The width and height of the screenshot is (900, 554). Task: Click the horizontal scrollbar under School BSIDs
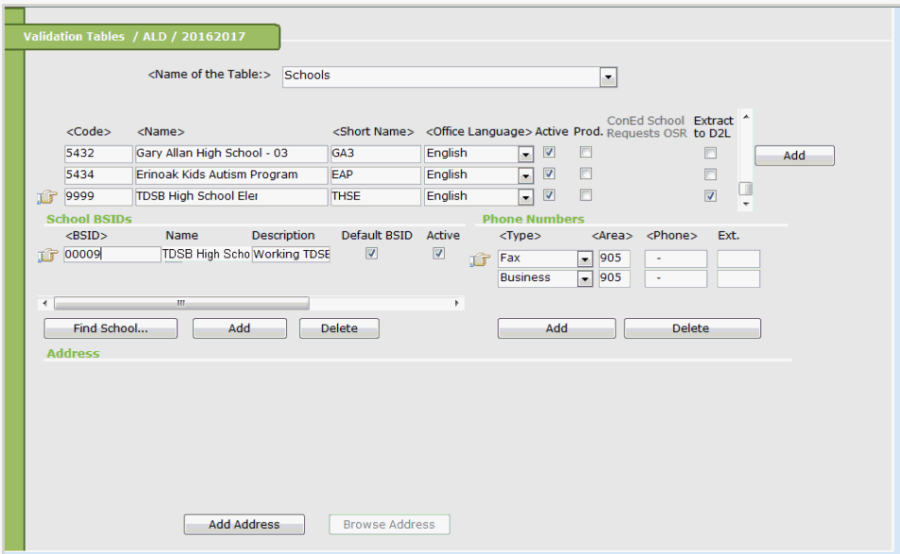coord(180,303)
